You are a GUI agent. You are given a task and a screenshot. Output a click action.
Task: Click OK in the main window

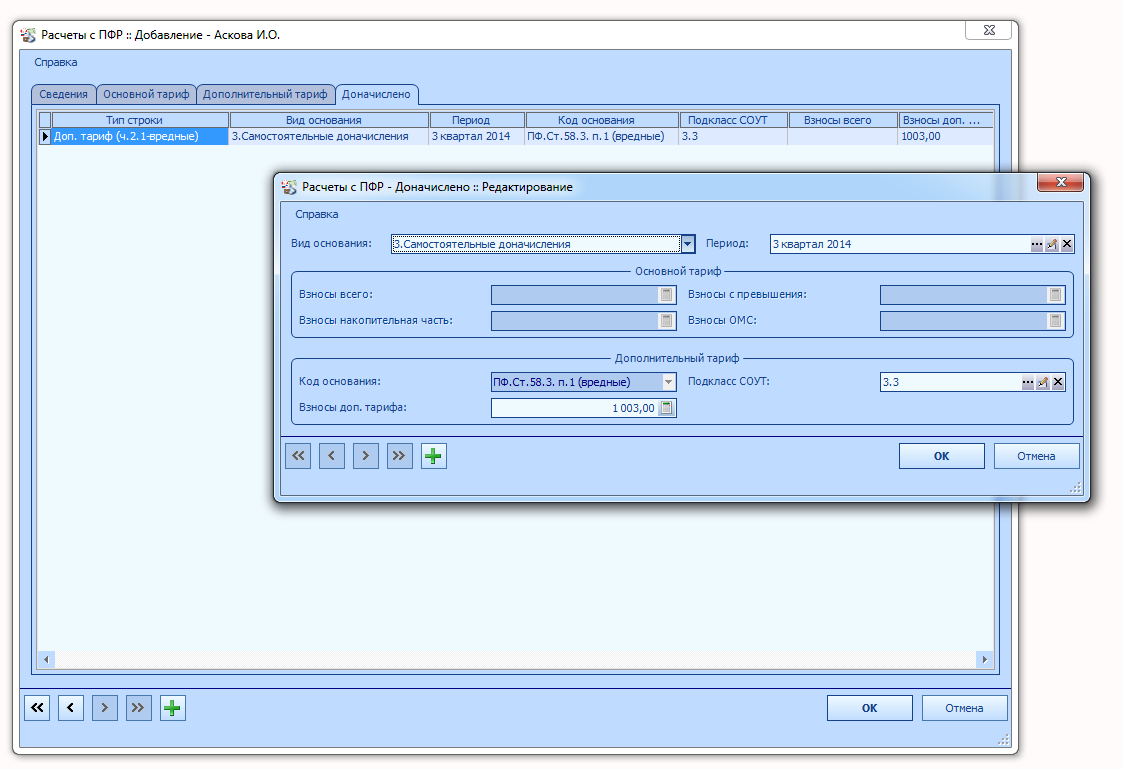click(x=869, y=708)
